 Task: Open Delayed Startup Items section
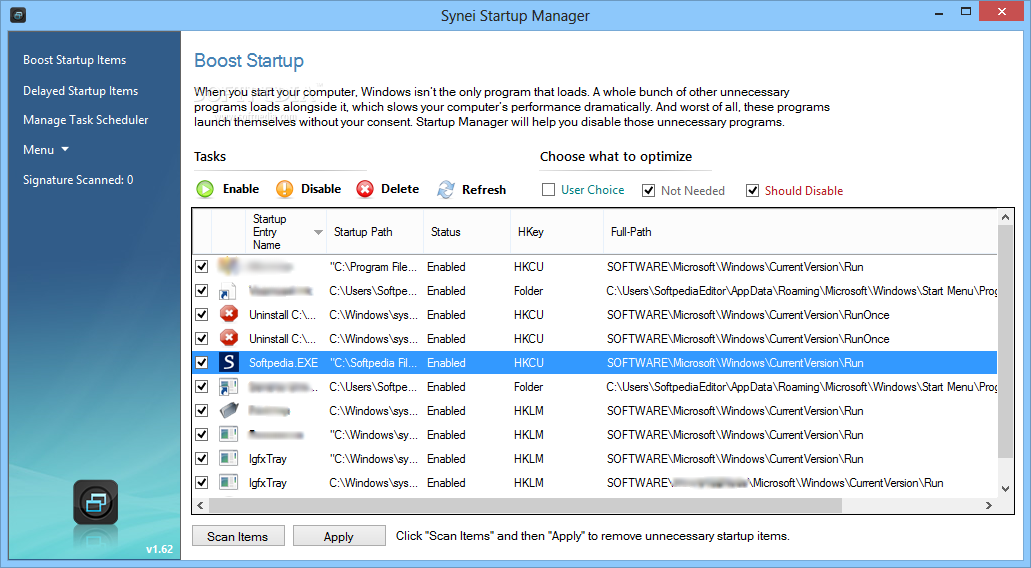point(80,91)
